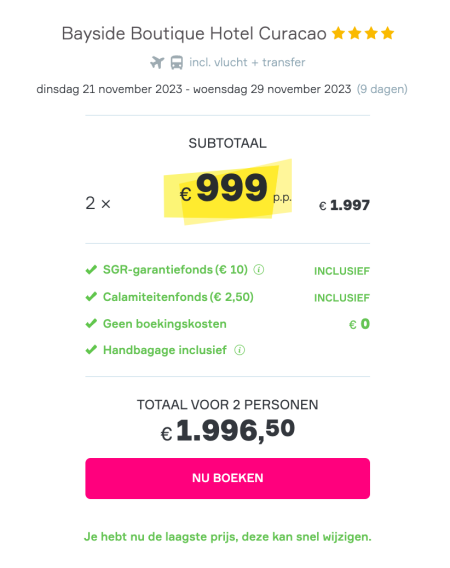Screen dimensions: 450x568
Task: Click the airplane flight icon
Action: (x=157, y=62)
